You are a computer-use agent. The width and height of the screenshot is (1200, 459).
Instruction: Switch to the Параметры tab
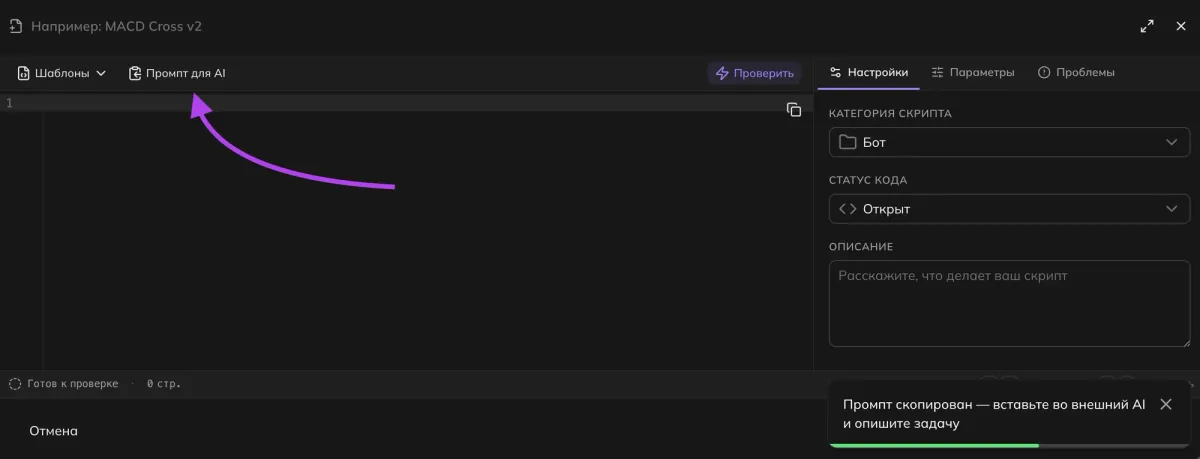[972, 72]
